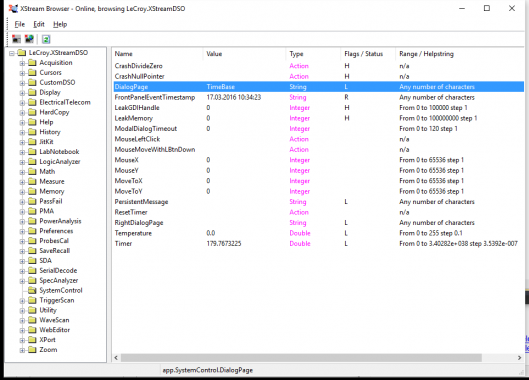Select the CrashNullPointer row name

tap(139, 76)
